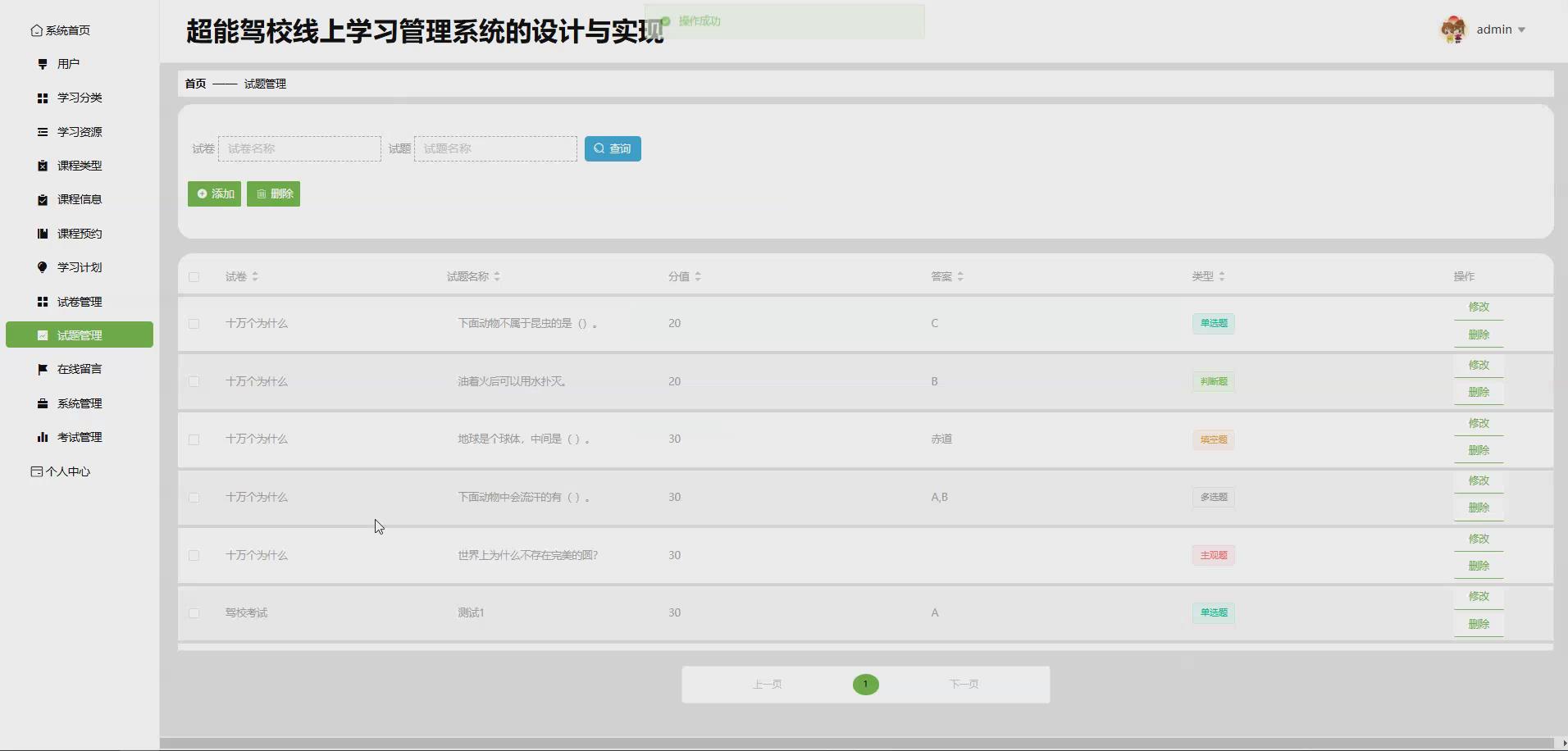This screenshot has height=751, width=1568.
Task: Click the 添加 add button
Action: click(x=214, y=193)
